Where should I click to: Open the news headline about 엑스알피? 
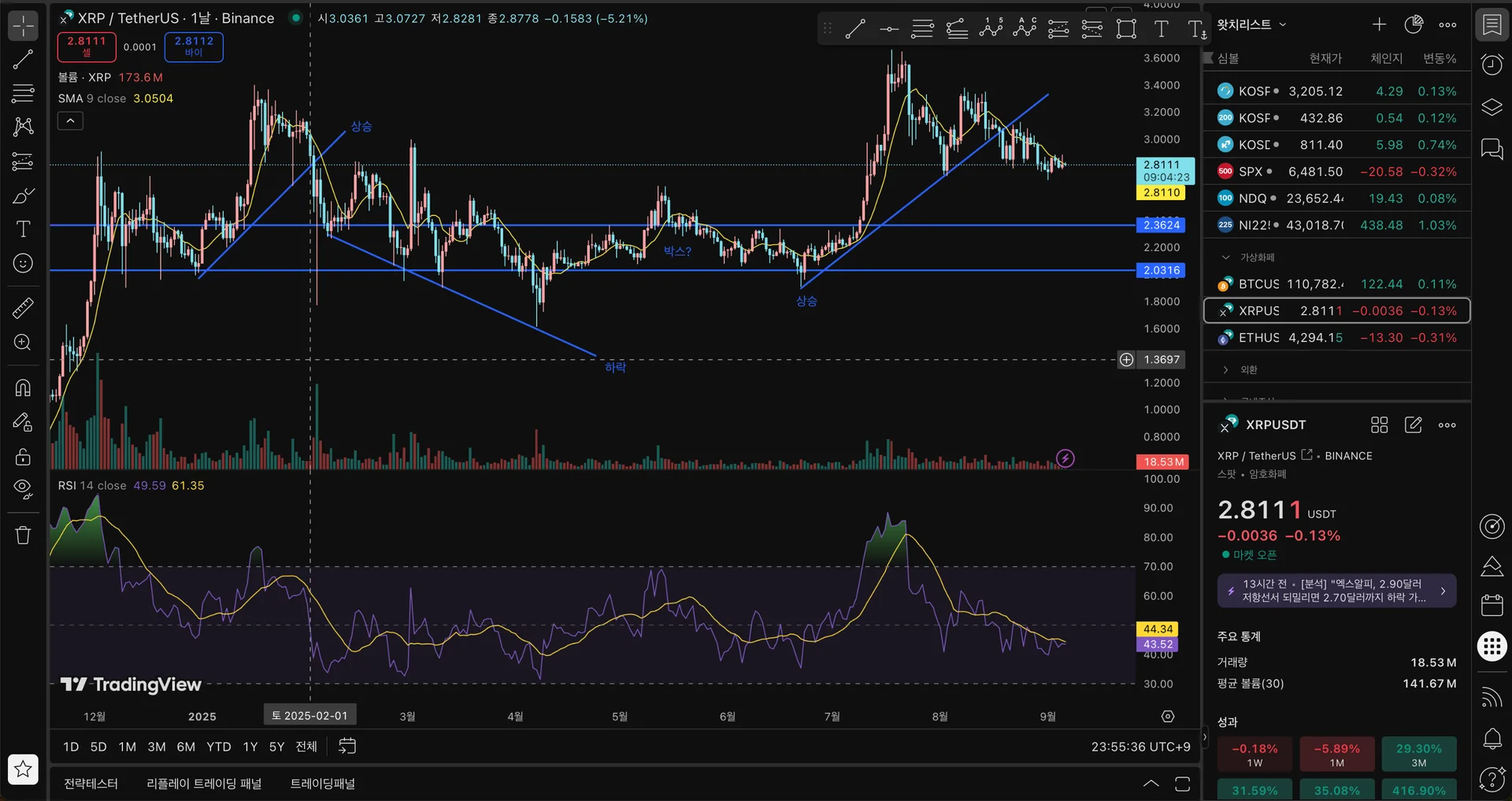[x=1336, y=591]
